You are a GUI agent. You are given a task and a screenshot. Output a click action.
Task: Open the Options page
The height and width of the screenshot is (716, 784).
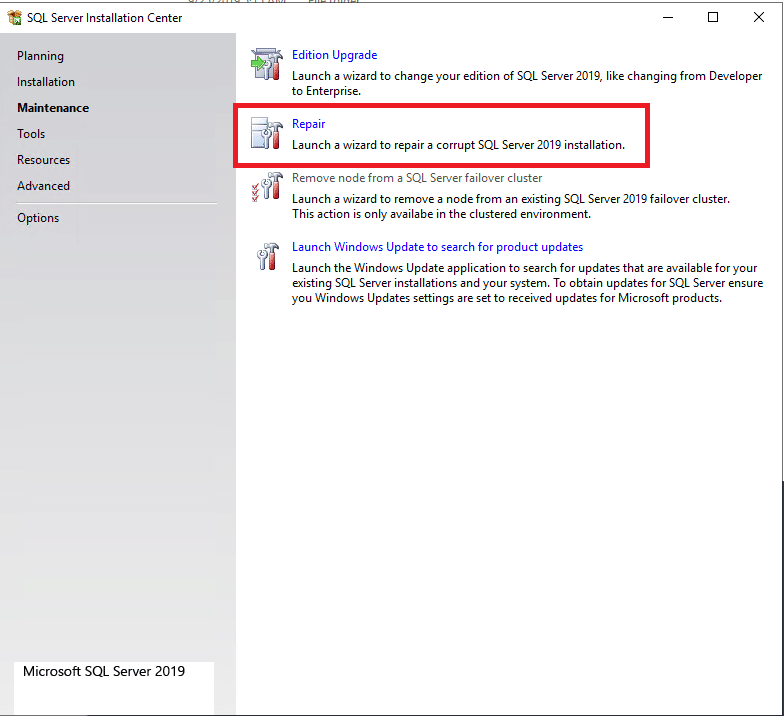click(38, 218)
